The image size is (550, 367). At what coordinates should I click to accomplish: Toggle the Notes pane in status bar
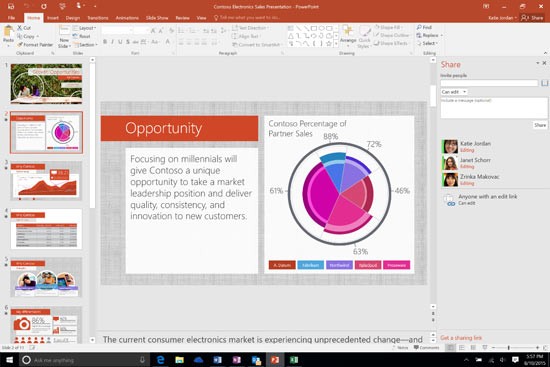coord(400,347)
